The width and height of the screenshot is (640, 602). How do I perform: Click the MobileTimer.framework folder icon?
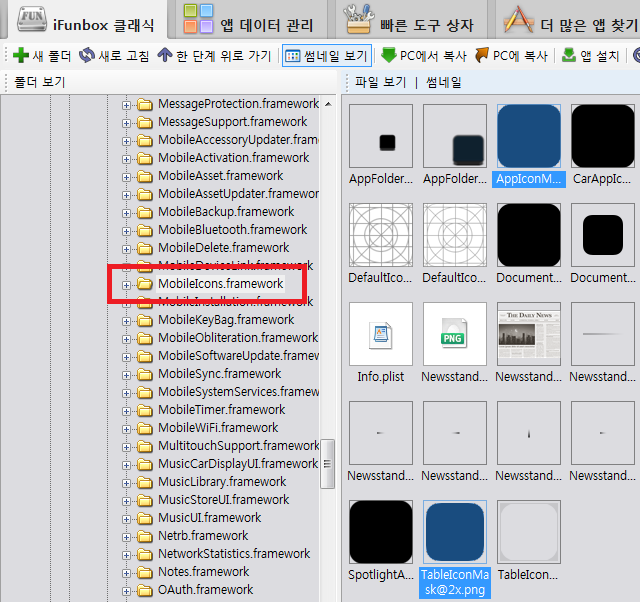coord(144,410)
